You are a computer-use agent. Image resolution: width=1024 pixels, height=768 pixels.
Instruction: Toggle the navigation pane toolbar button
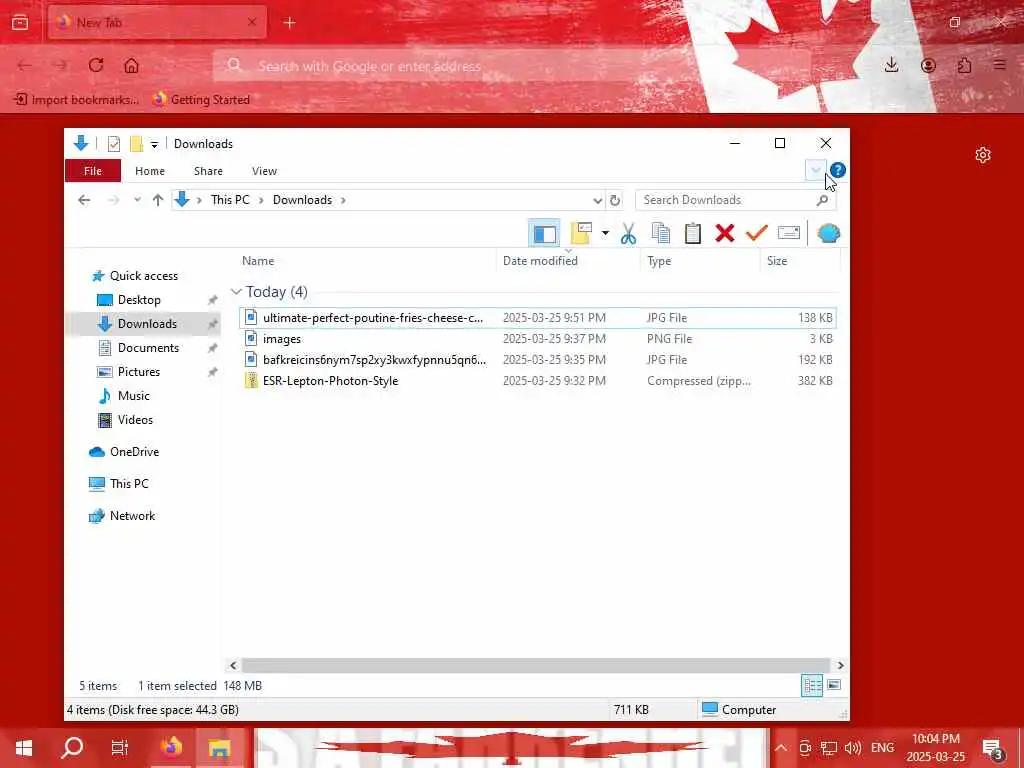[x=544, y=233]
